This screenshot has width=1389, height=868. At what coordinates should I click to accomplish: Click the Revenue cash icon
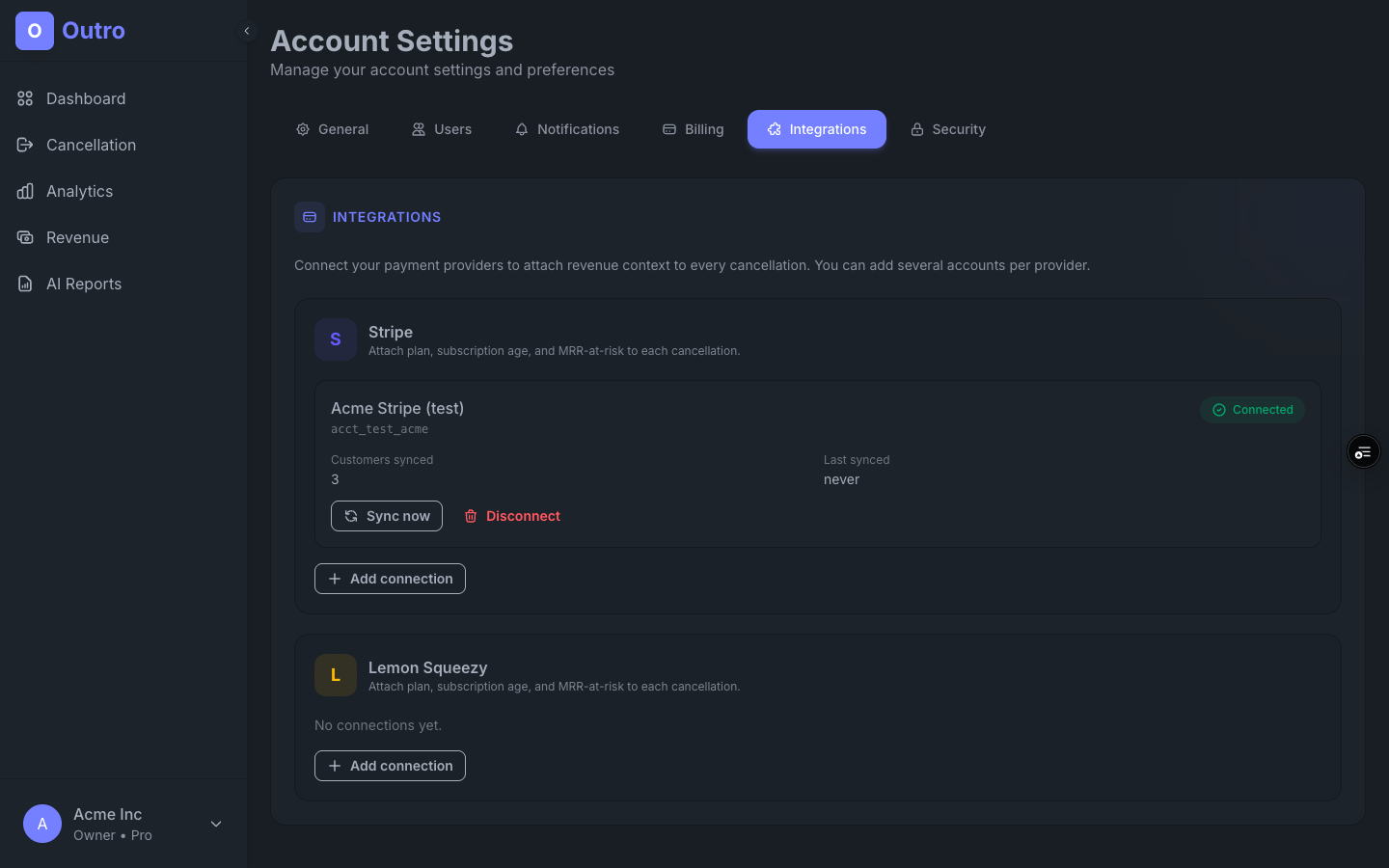click(25, 237)
